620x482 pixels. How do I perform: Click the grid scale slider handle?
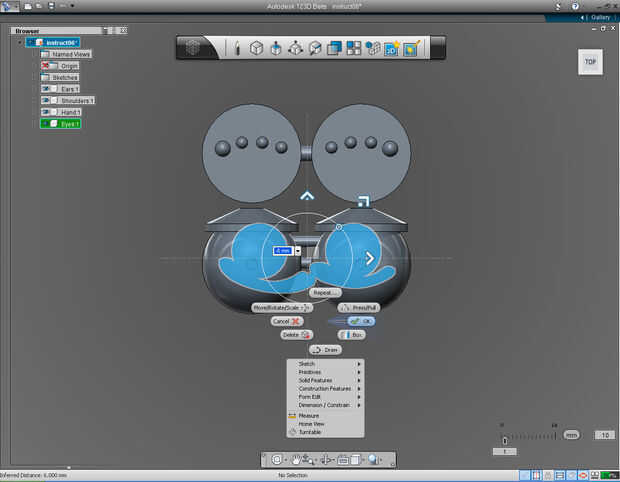[x=505, y=440]
